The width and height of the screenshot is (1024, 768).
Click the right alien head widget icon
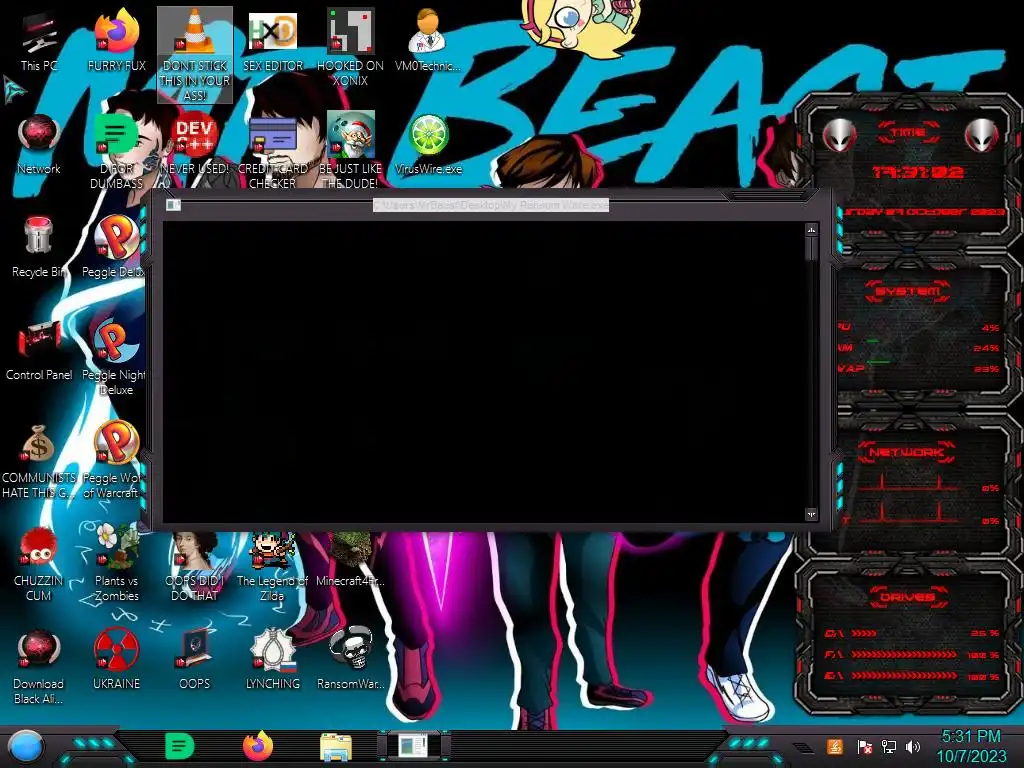coord(982,135)
